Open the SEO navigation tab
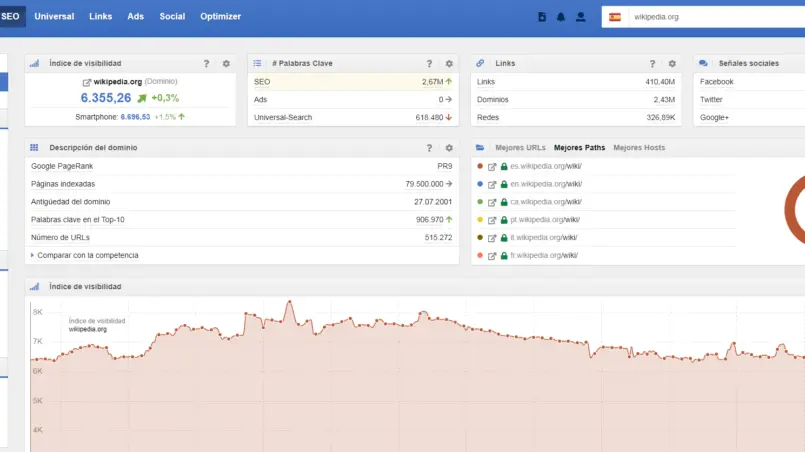Image resolution: width=805 pixels, height=452 pixels. tap(10, 16)
